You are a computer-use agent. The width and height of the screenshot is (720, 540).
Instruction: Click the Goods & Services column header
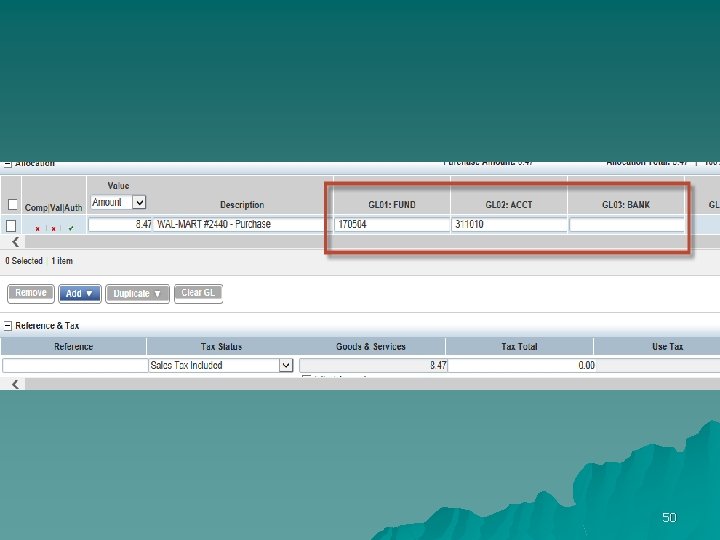click(x=371, y=347)
